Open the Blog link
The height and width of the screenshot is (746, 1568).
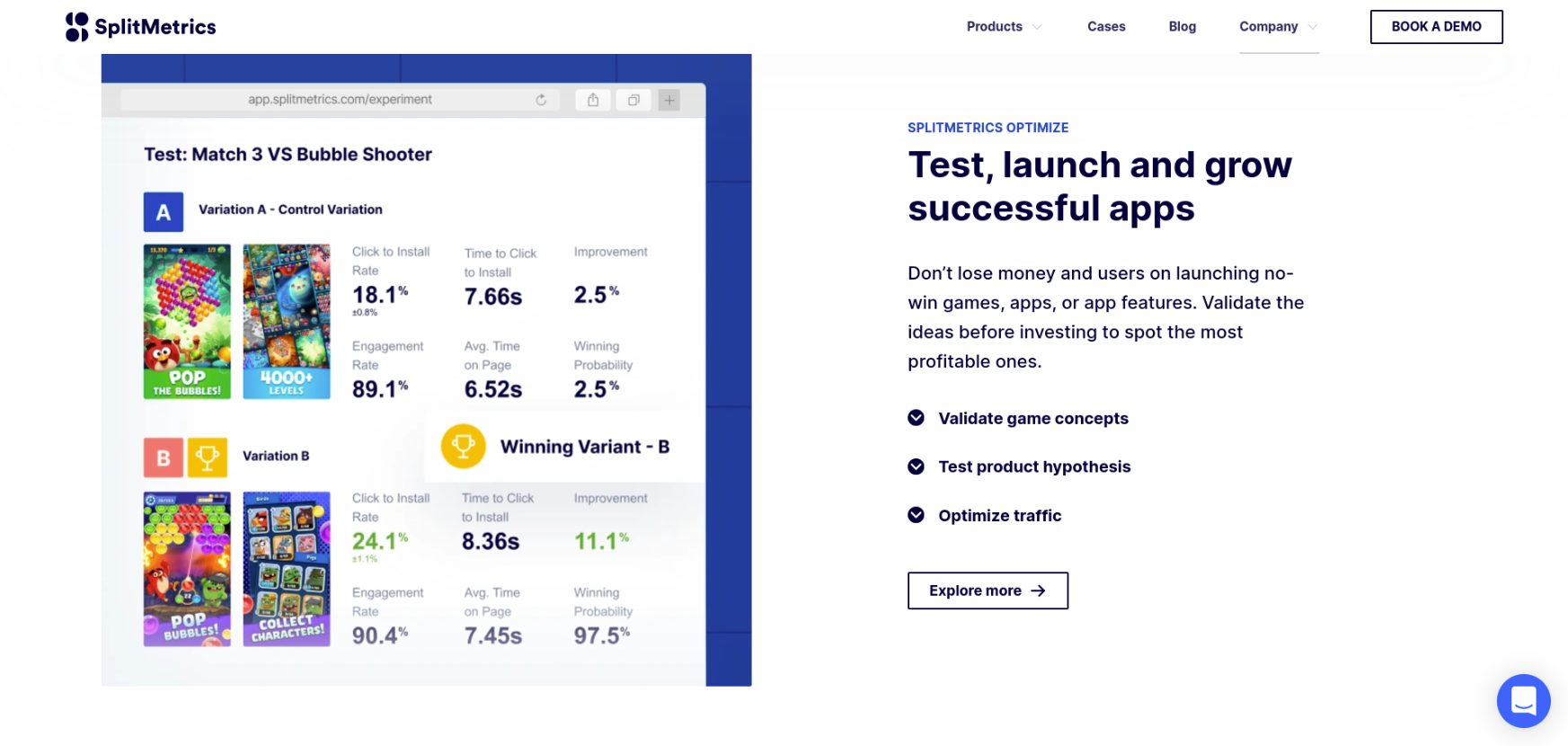[x=1182, y=27]
